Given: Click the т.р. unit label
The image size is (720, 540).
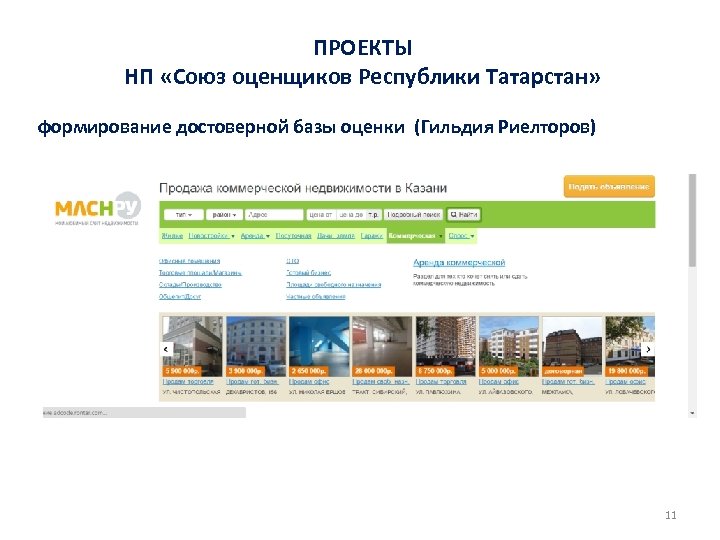Looking at the screenshot, I should [x=374, y=214].
